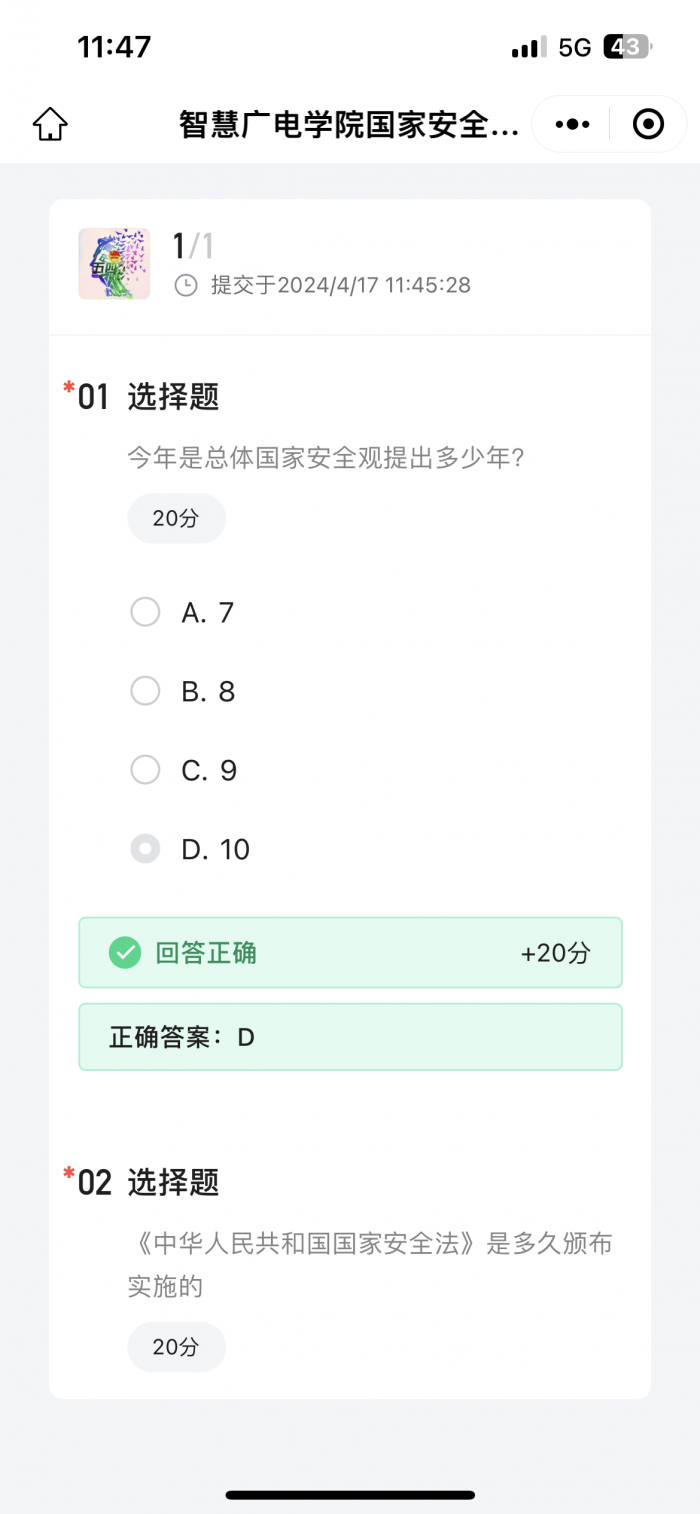Viewport: 700px width, 1514px height.
Task: Tap the green correct-answer checkmark icon
Action: pos(125,953)
